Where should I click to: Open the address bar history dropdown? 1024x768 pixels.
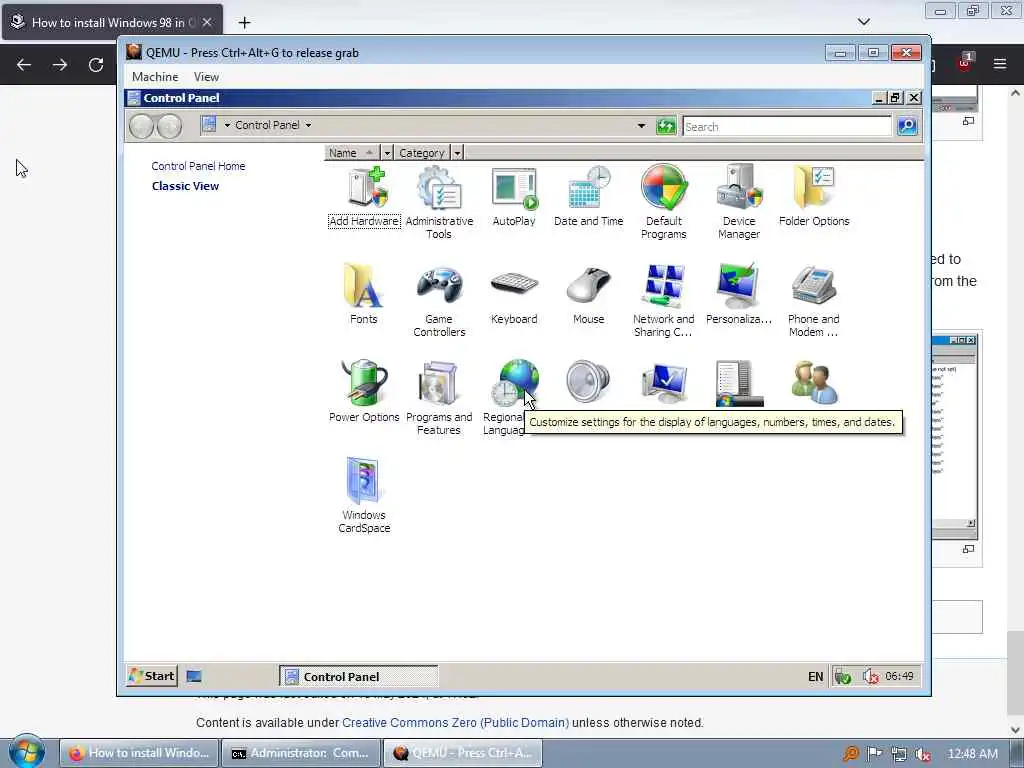tap(641, 125)
